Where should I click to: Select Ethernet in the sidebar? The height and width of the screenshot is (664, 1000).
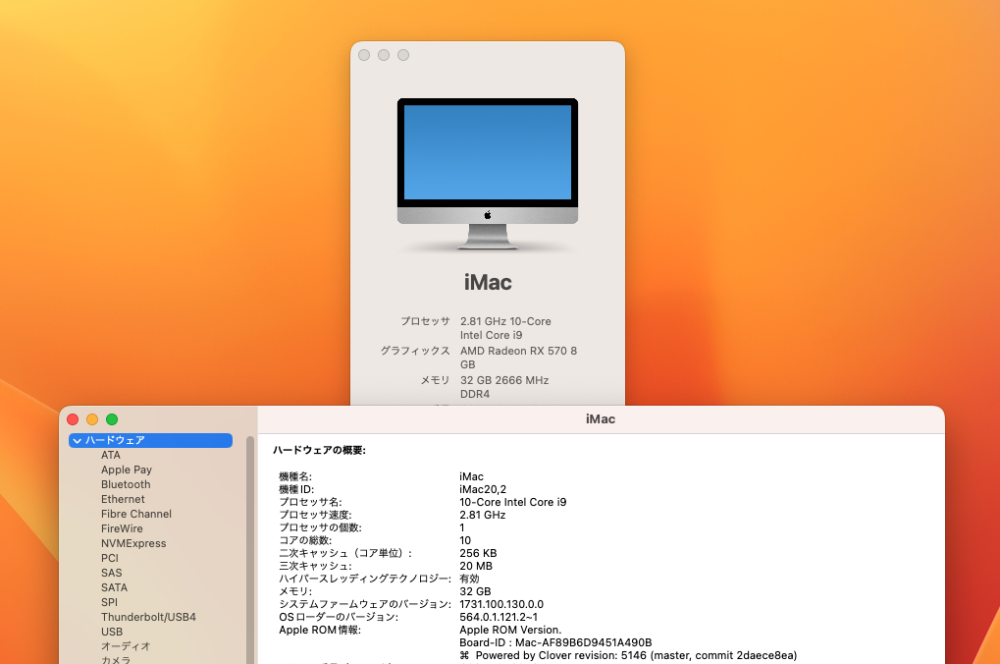pyautogui.click(x=122, y=499)
